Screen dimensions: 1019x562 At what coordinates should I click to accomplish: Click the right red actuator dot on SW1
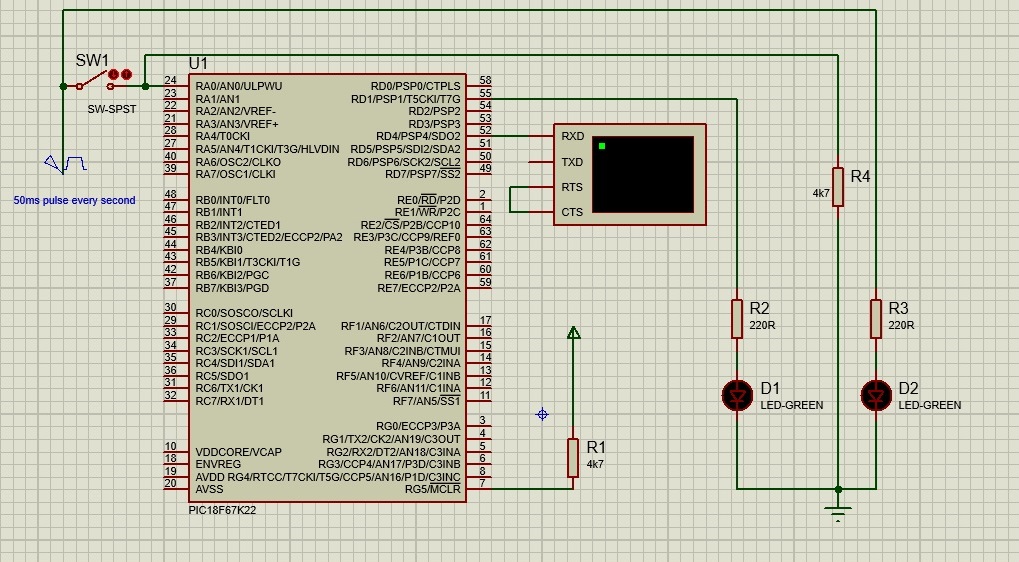(127, 74)
